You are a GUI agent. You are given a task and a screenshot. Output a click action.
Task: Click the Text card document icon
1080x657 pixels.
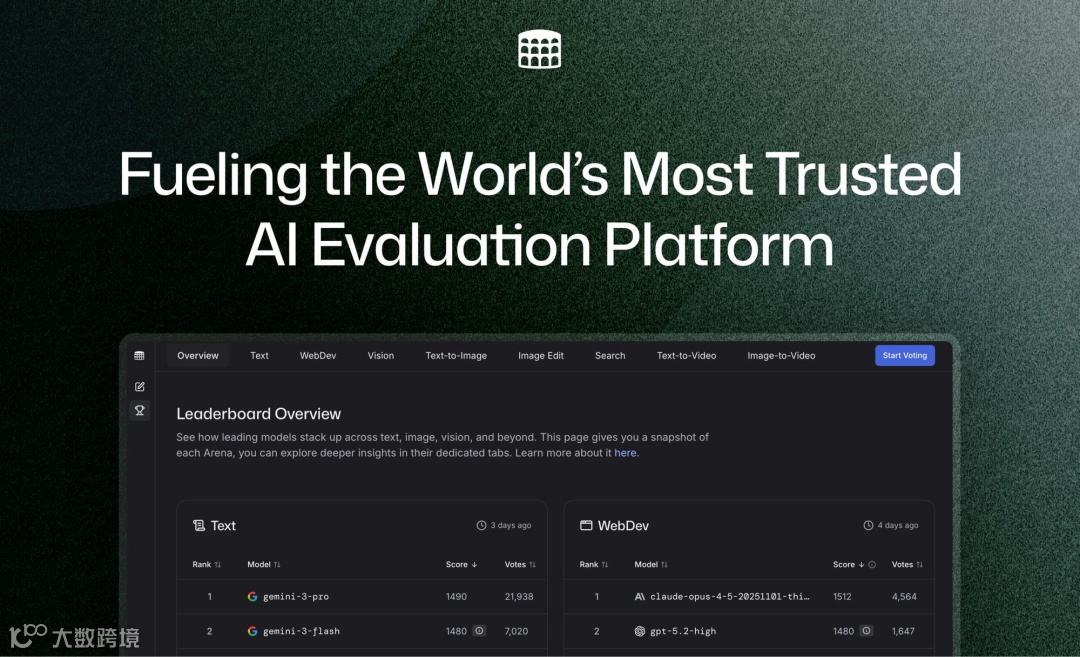click(x=198, y=525)
